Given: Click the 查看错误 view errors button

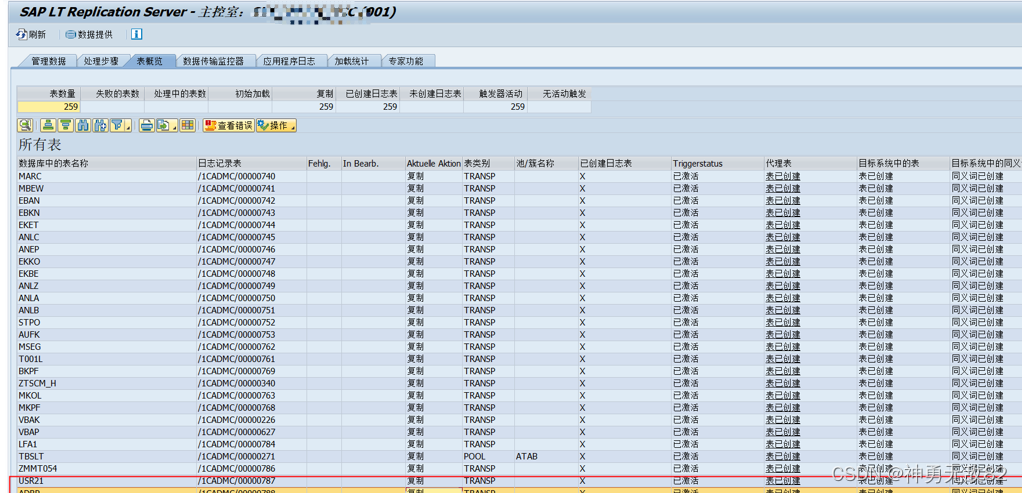Looking at the screenshot, I should (228, 125).
